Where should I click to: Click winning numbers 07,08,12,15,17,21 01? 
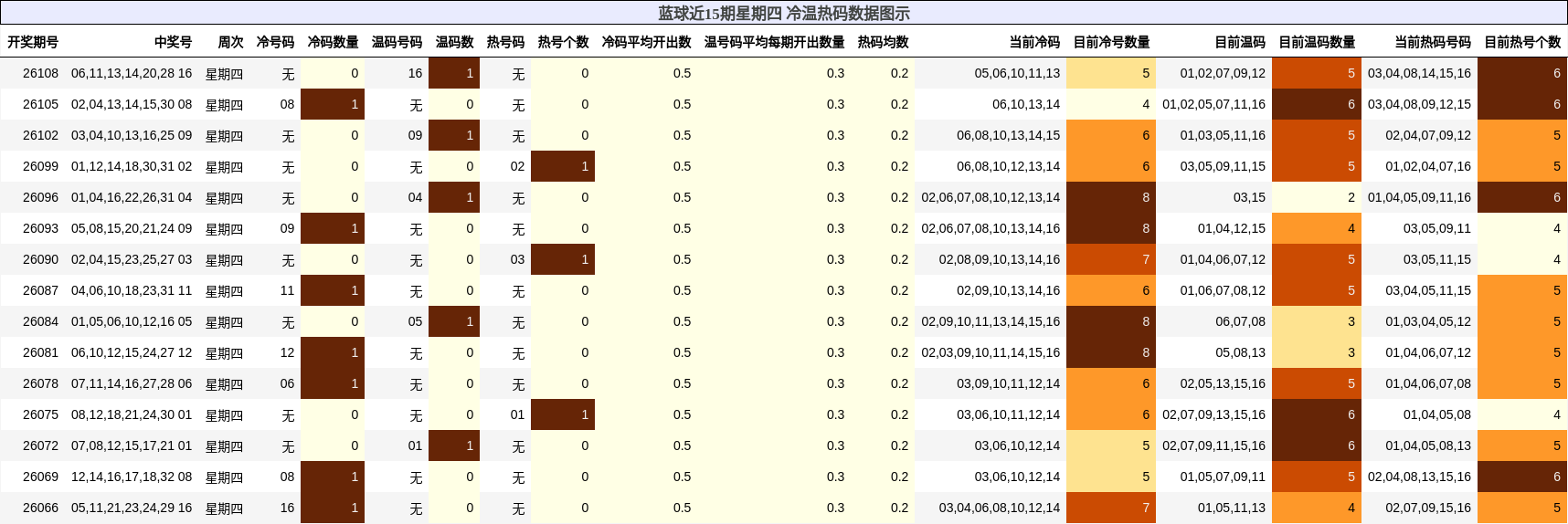coord(132,445)
